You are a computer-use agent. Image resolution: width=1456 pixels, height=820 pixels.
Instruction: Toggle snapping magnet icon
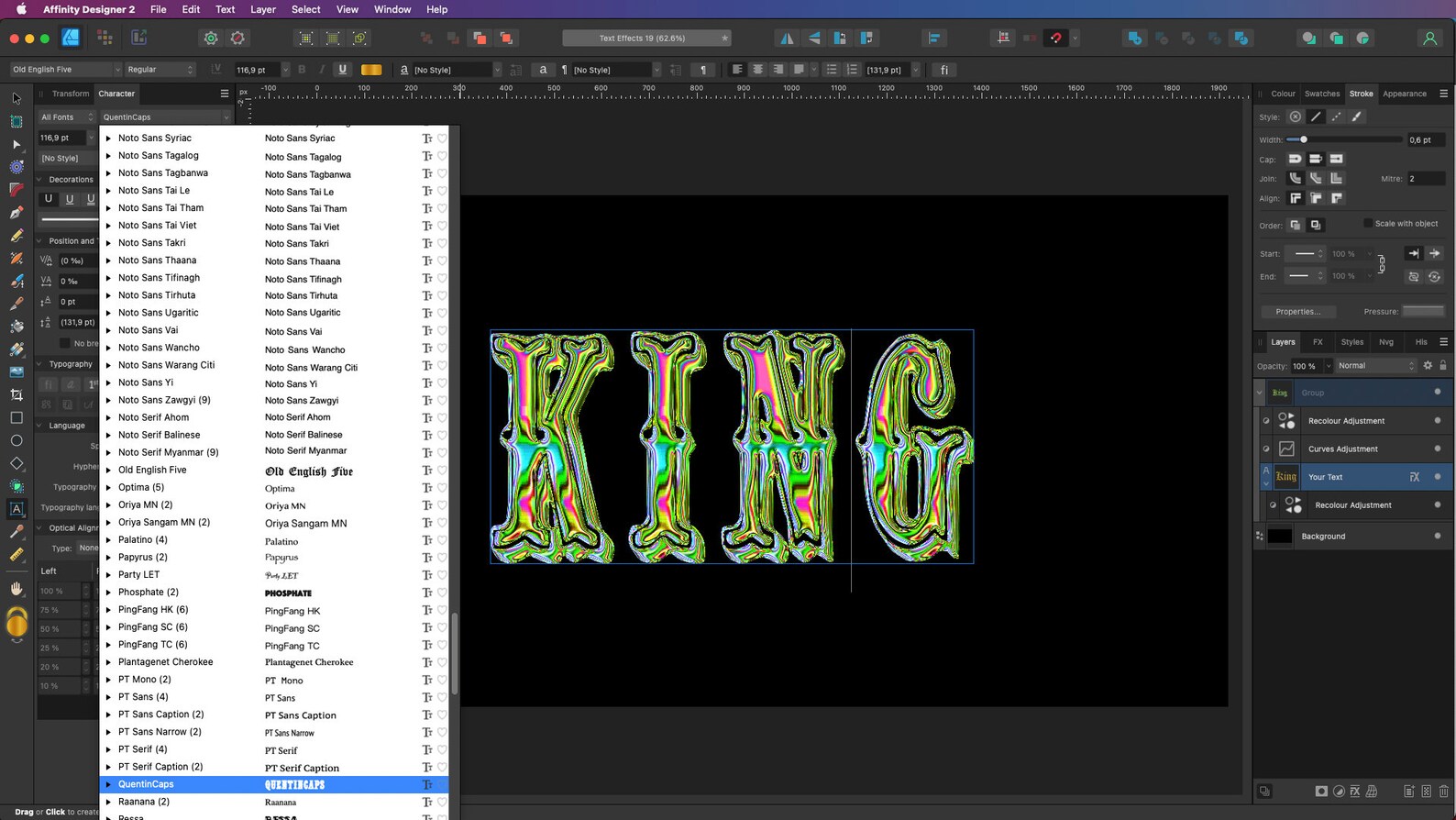point(1056,38)
